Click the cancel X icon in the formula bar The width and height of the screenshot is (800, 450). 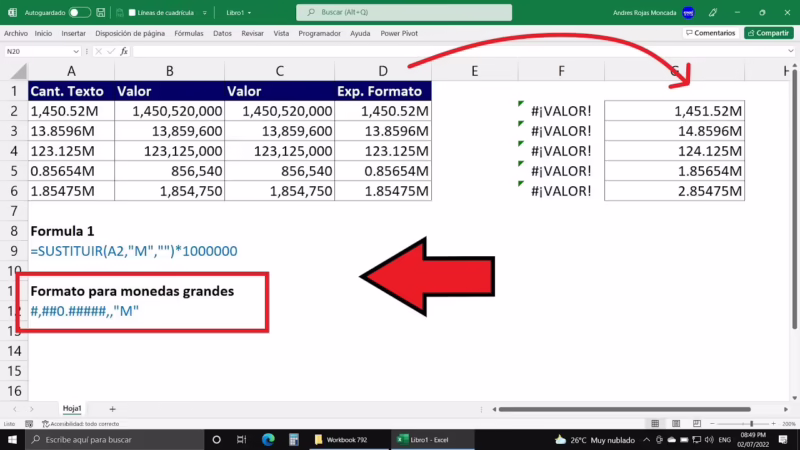coord(98,52)
